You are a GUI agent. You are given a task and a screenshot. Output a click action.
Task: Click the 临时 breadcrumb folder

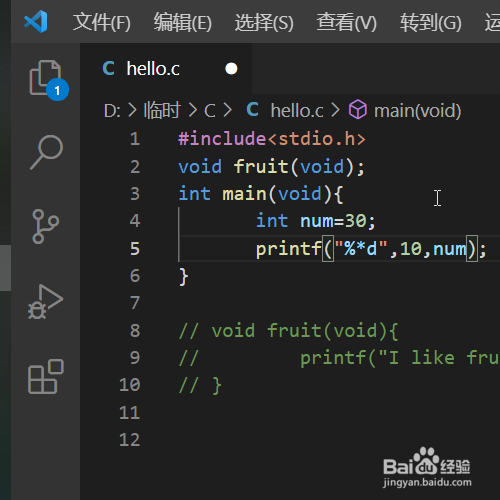point(162,110)
